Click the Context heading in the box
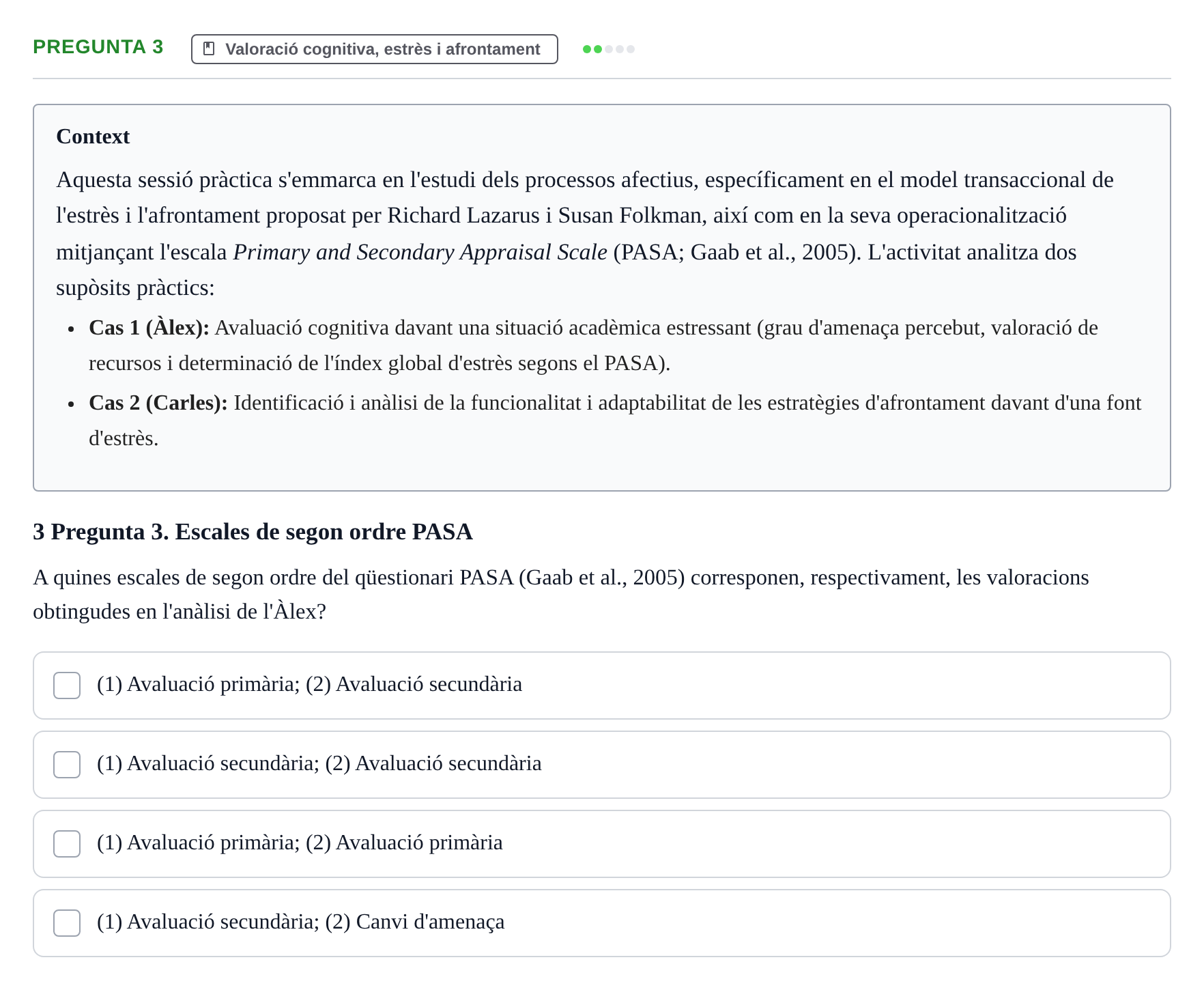The height and width of the screenshot is (990, 1204). point(93,137)
